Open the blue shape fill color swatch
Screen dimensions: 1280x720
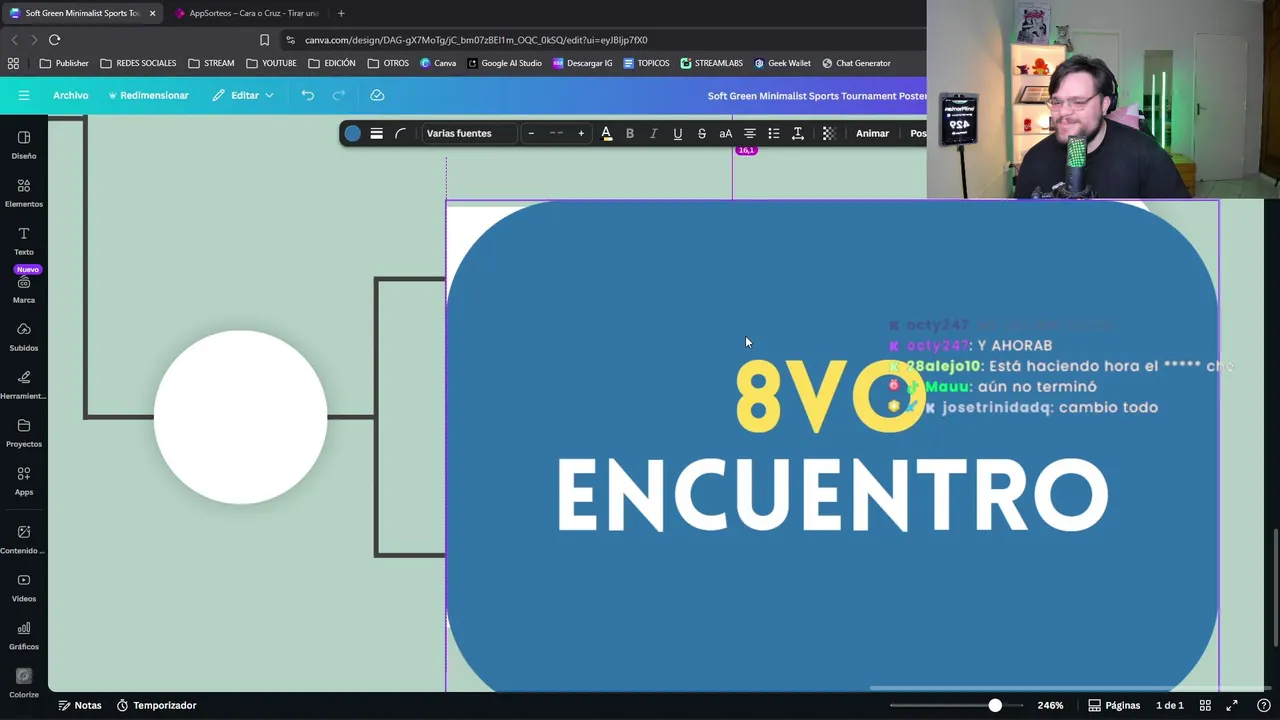click(353, 133)
